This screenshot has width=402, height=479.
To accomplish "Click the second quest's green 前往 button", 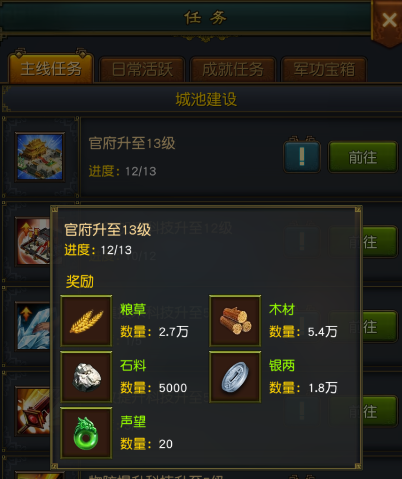I will click(x=380, y=242).
